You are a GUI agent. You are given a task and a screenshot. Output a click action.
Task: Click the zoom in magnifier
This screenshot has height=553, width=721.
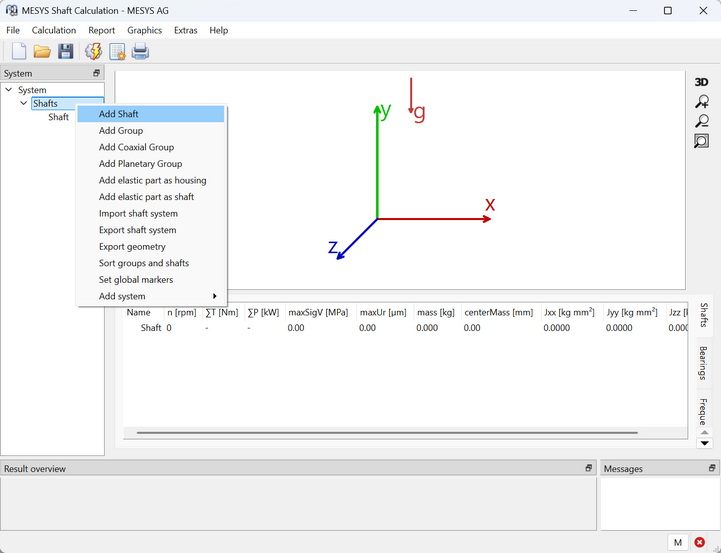pos(702,102)
